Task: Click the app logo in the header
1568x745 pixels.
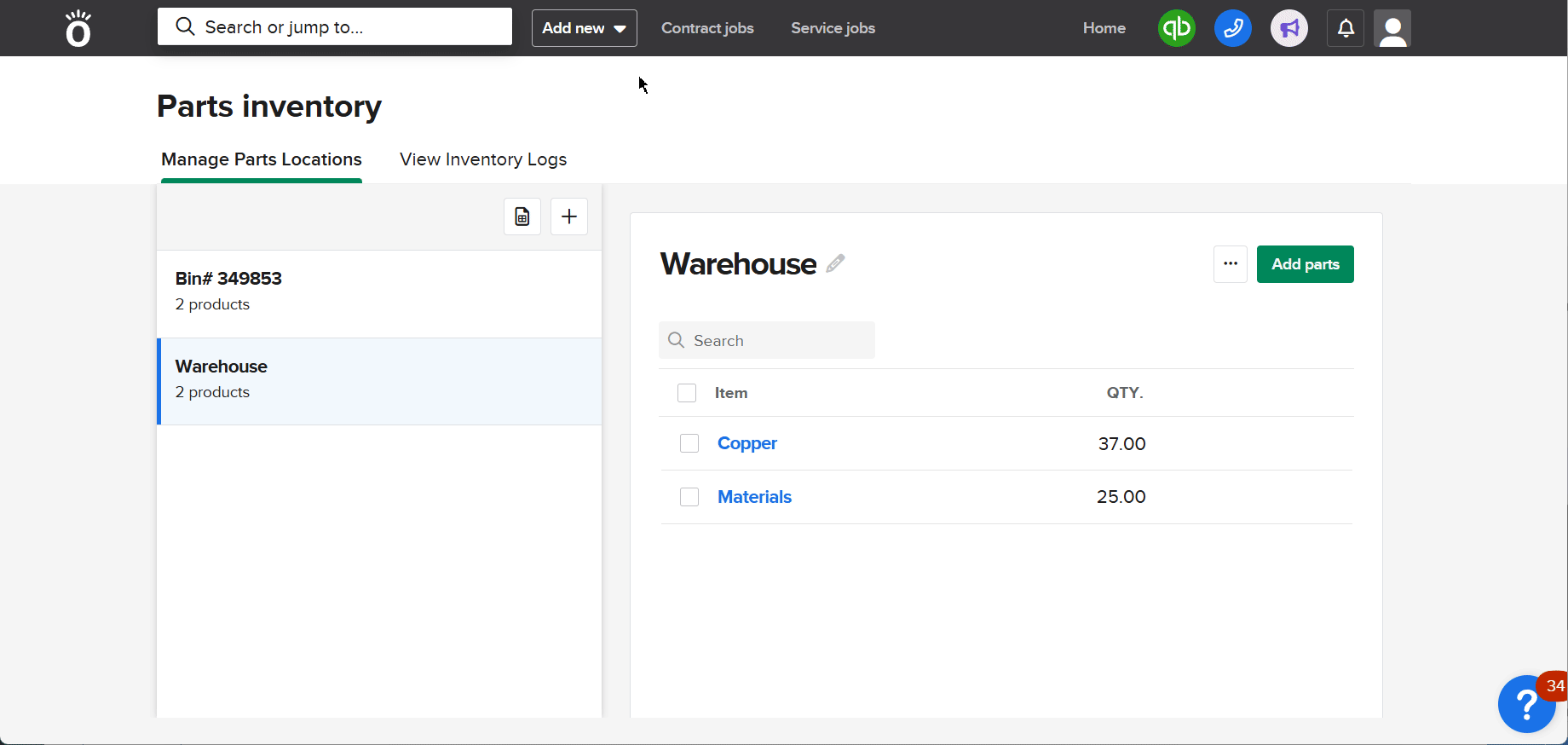Action: pyautogui.click(x=78, y=28)
